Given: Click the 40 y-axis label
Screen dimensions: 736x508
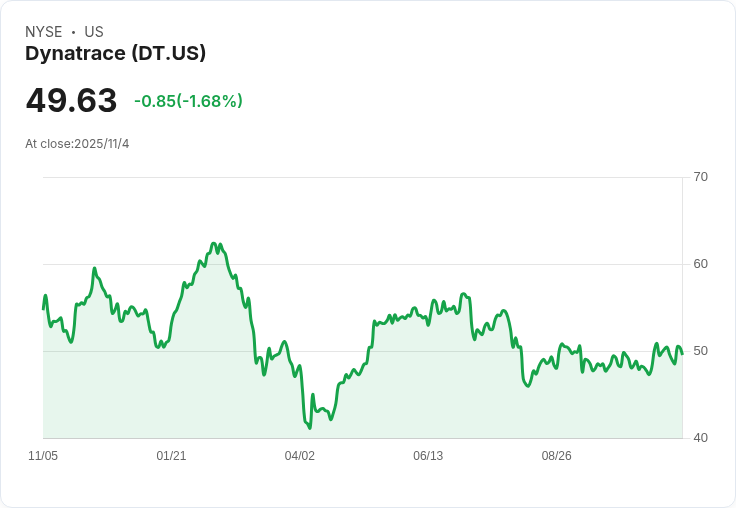Looking at the screenshot, I should (700, 438).
